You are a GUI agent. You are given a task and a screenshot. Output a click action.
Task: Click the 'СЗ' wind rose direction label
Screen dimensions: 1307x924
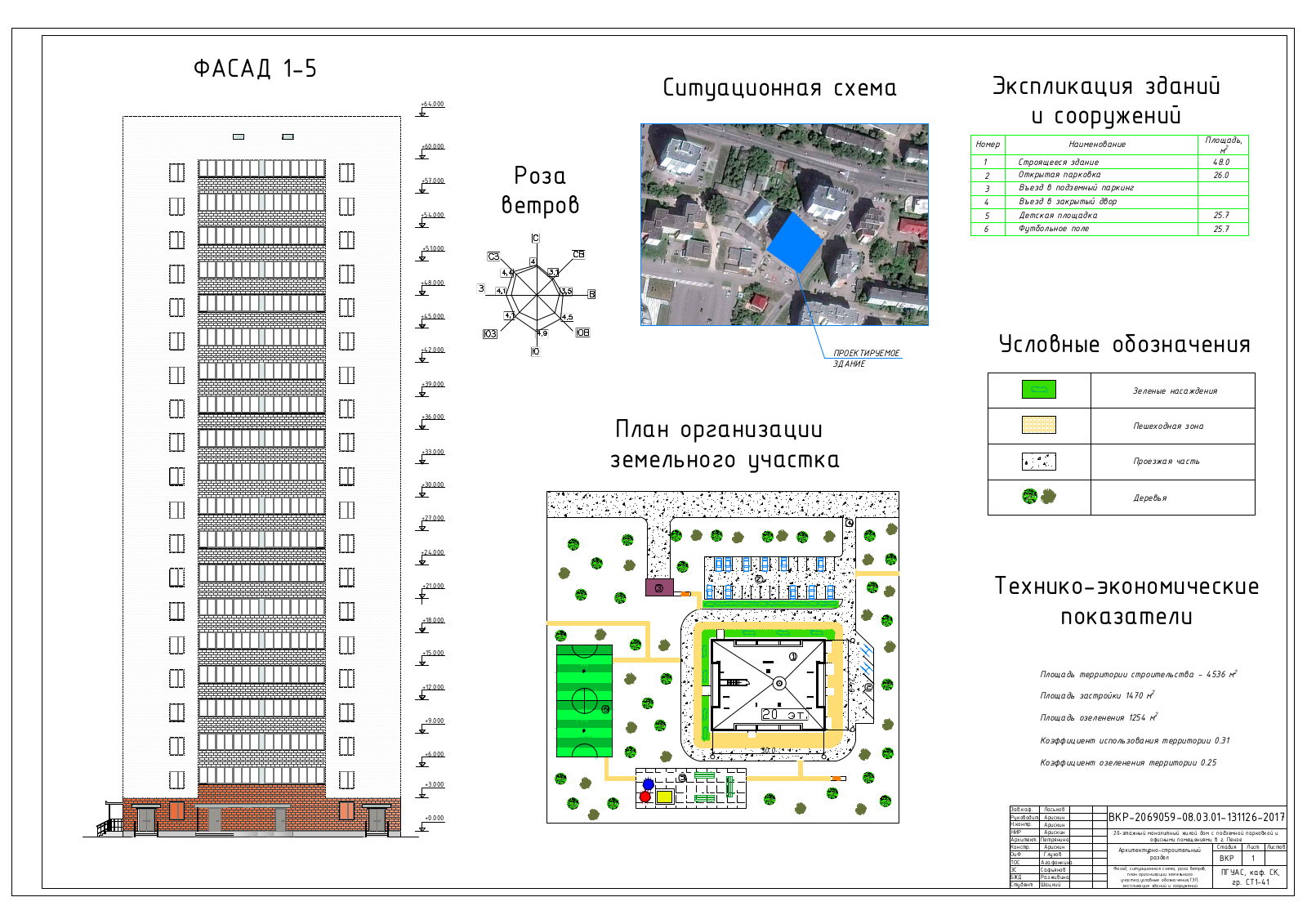493,257
